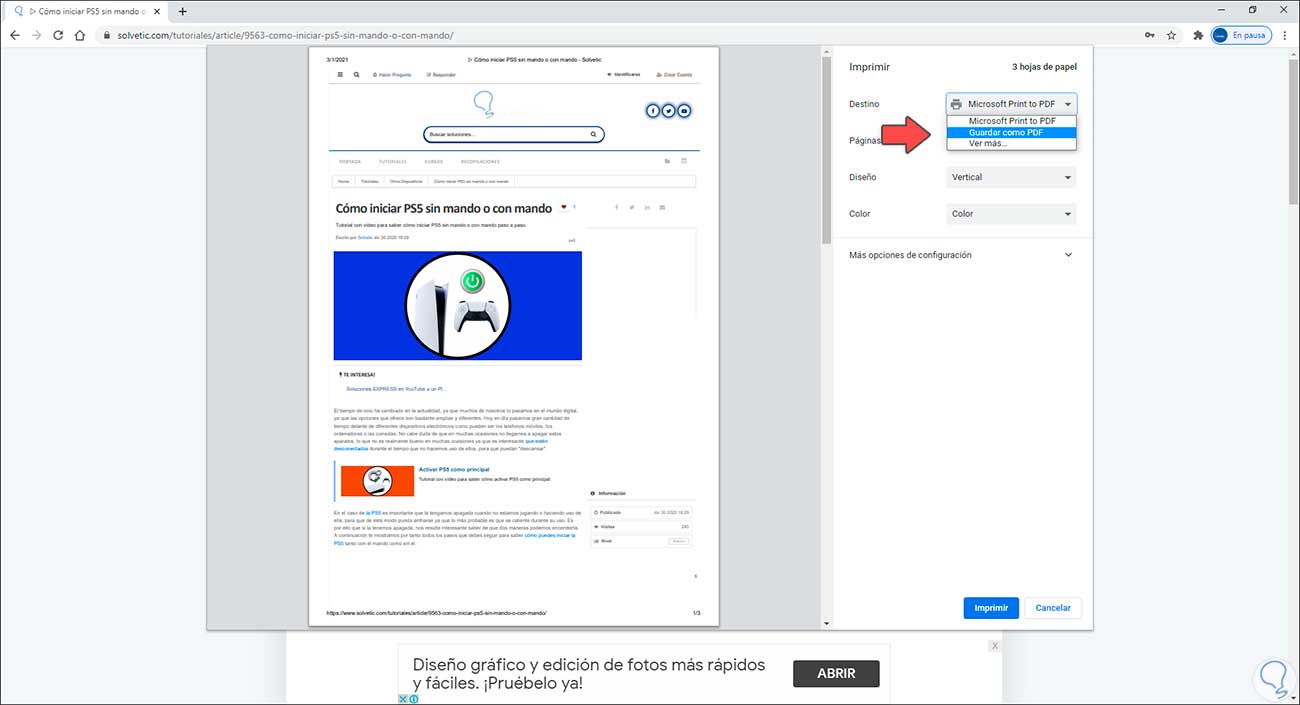Screen dimensions: 1300x705
Task: Click the 'Imprimir' dialog title
Action: pyautogui.click(x=869, y=67)
